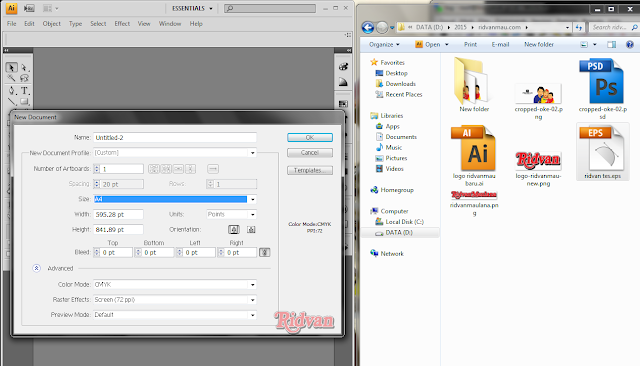The width and height of the screenshot is (640, 366).
Task: Click the right-to-left layout arrow icon
Action: point(213,169)
